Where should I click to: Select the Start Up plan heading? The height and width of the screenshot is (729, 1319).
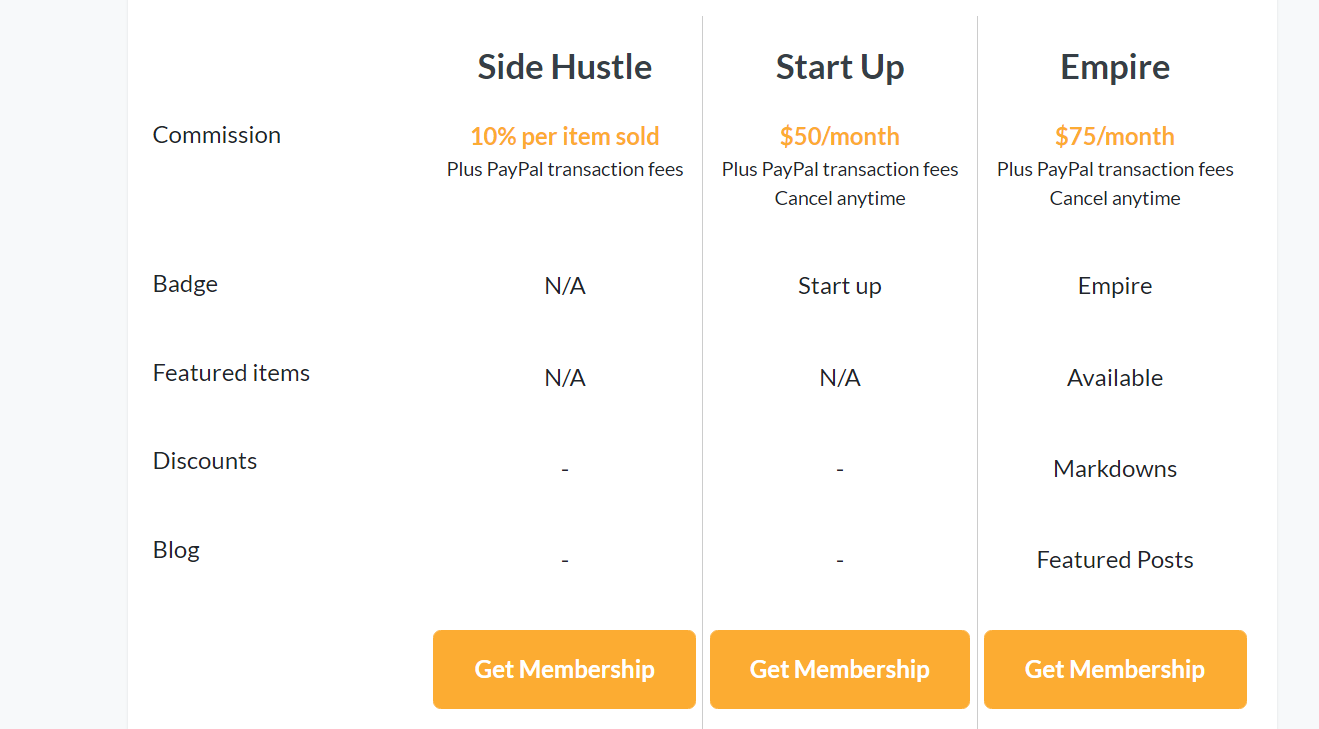click(x=840, y=67)
